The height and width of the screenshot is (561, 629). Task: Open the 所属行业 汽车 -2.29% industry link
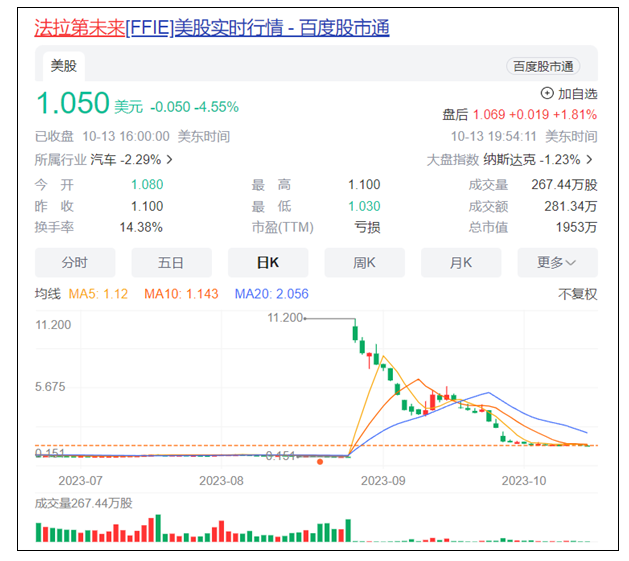(103, 160)
